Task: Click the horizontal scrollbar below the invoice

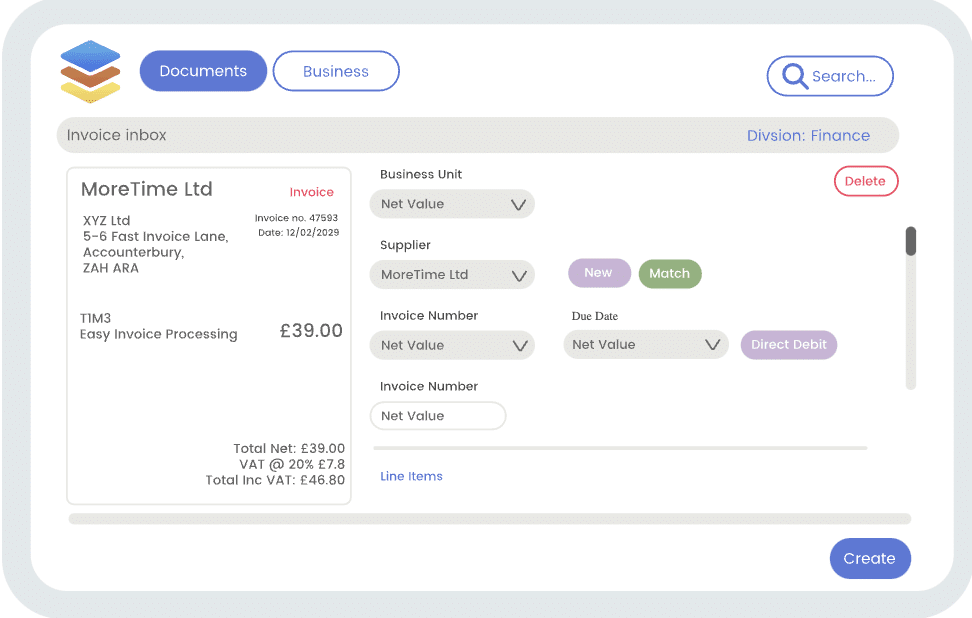Action: [489, 519]
